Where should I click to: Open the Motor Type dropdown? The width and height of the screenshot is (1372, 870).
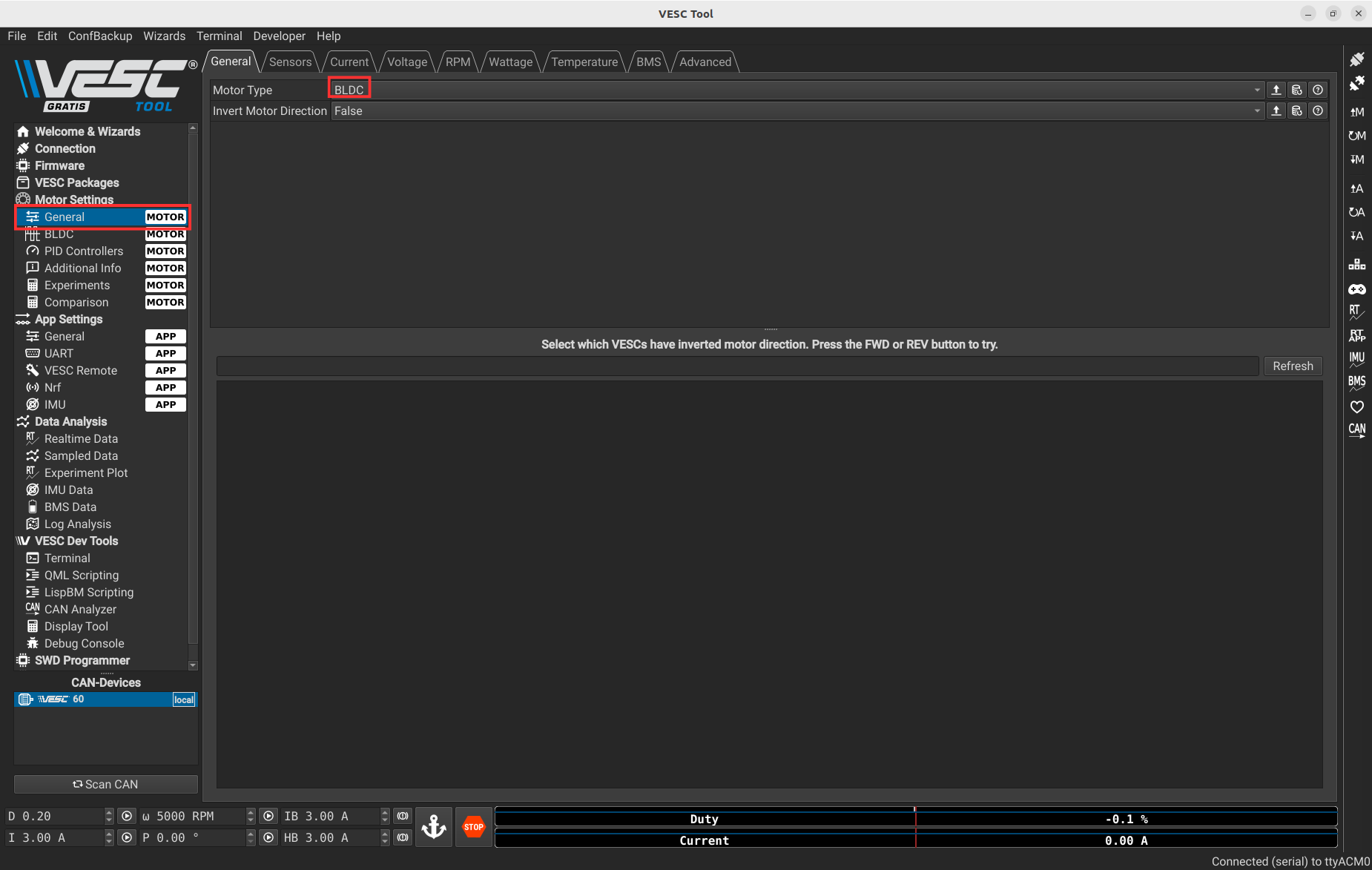[797, 90]
